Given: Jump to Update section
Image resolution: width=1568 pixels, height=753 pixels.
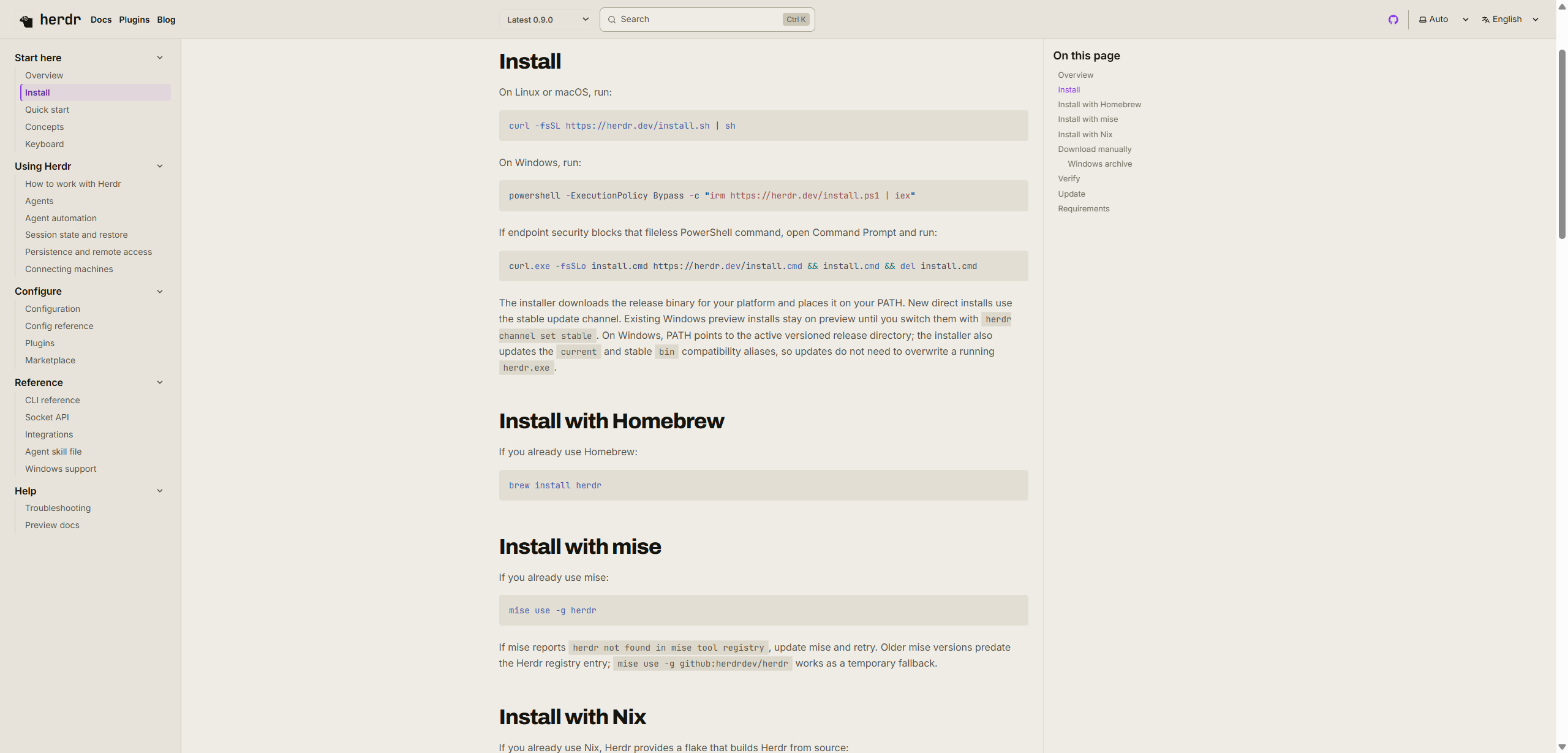Looking at the screenshot, I should [x=1071, y=194].
